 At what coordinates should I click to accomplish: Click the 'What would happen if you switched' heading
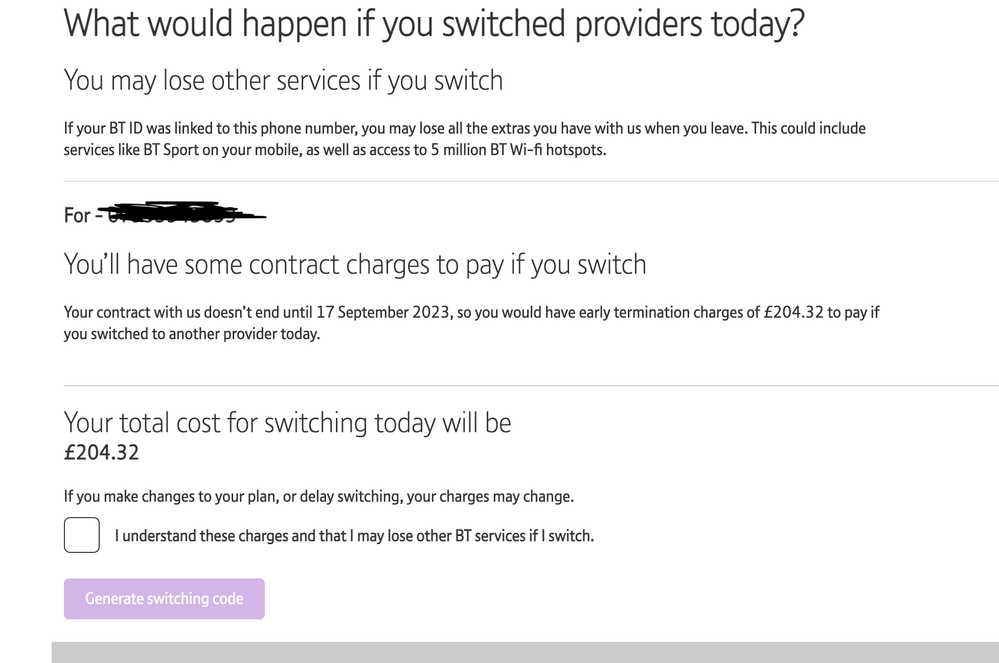(433, 22)
